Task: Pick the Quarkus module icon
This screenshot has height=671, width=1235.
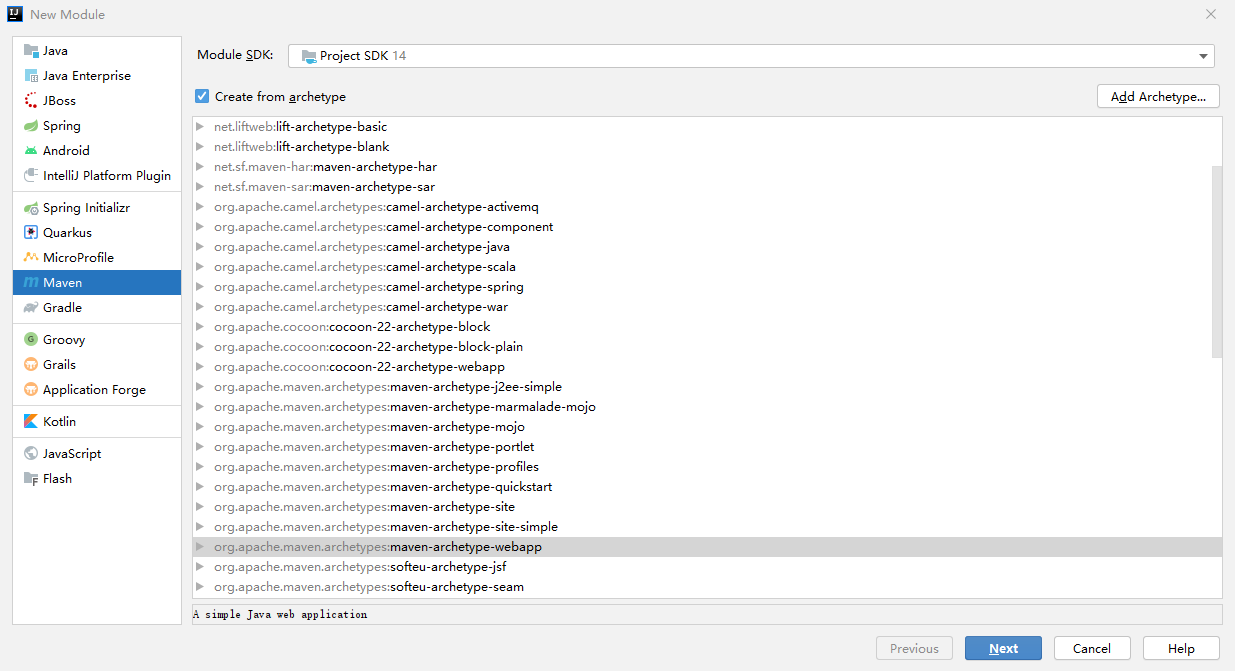Action: pyautogui.click(x=31, y=232)
